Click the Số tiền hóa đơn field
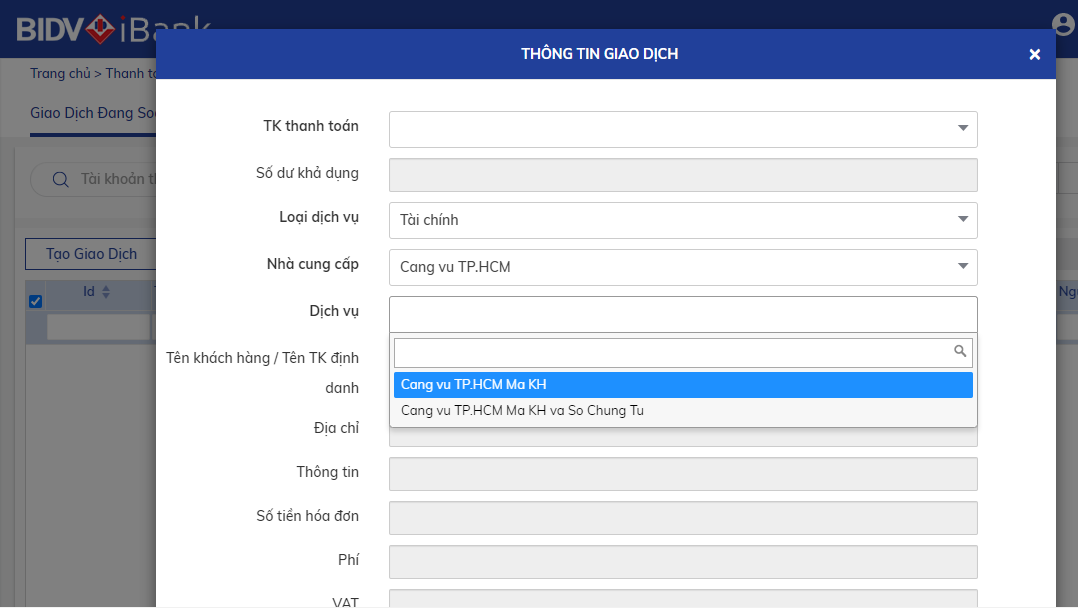 click(682, 518)
